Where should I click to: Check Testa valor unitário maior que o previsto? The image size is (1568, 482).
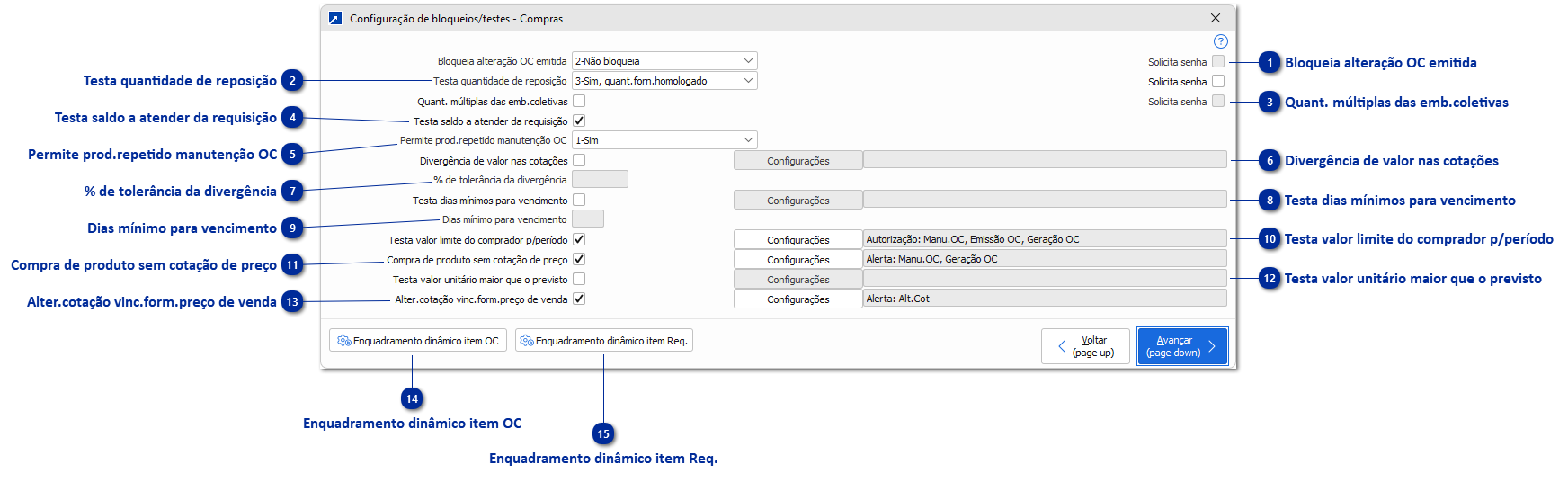579,279
